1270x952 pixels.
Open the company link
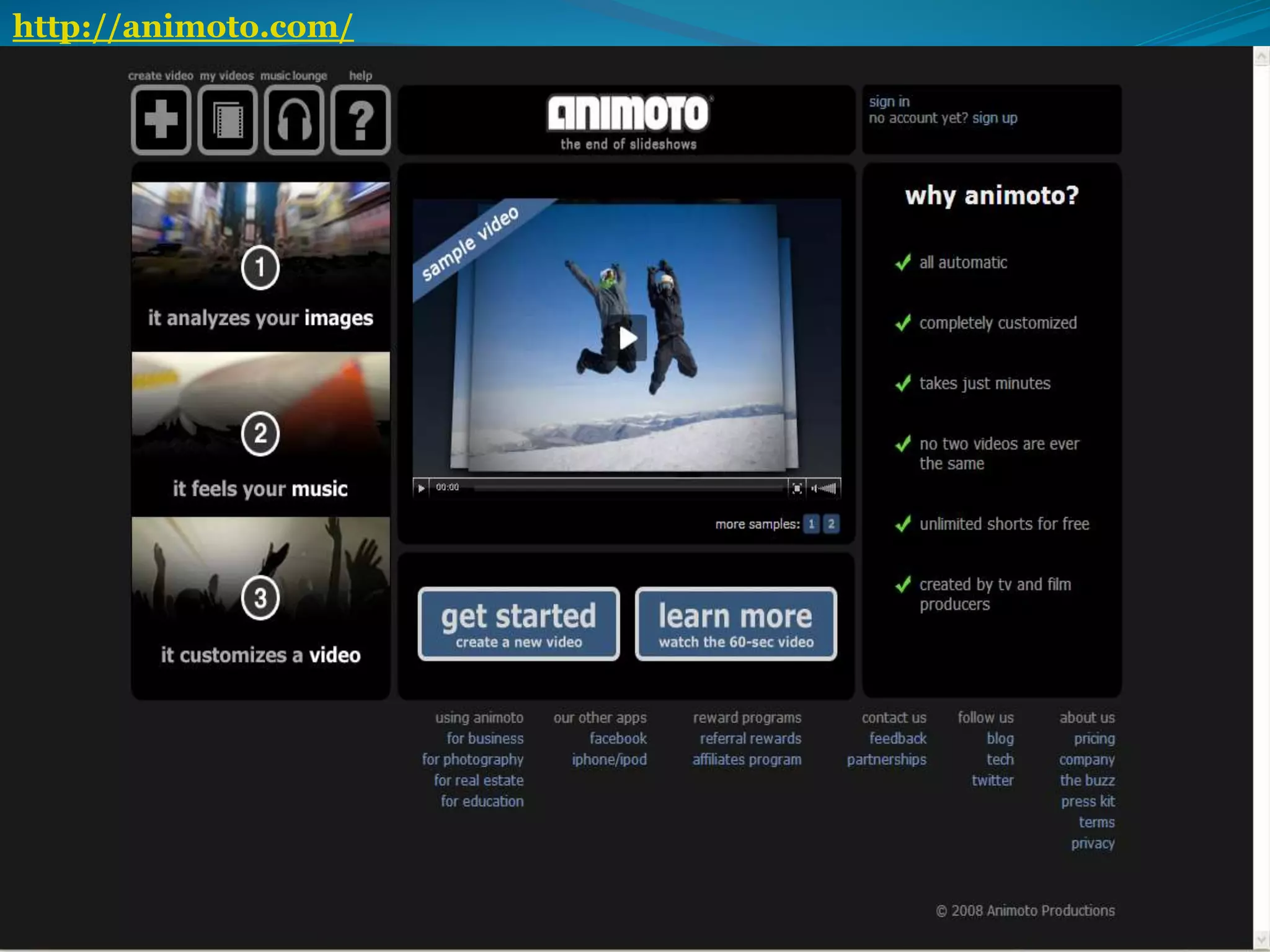(x=1086, y=760)
